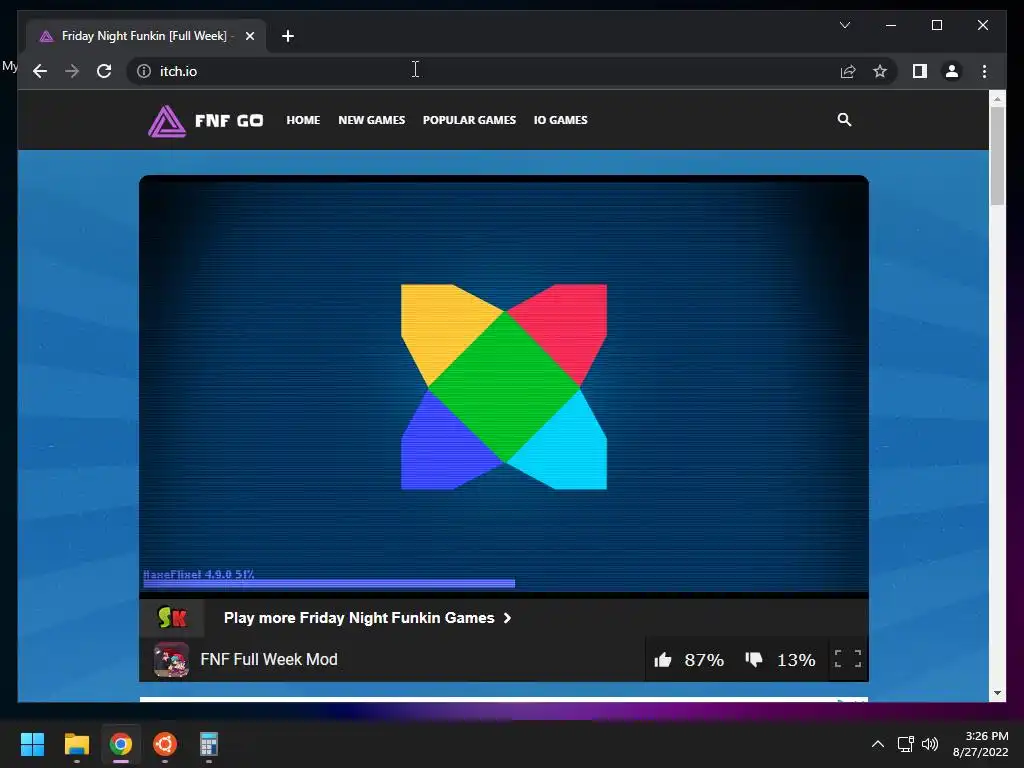1024x768 pixels.
Task: Open the site search magnifier icon
Action: (844, 120)
